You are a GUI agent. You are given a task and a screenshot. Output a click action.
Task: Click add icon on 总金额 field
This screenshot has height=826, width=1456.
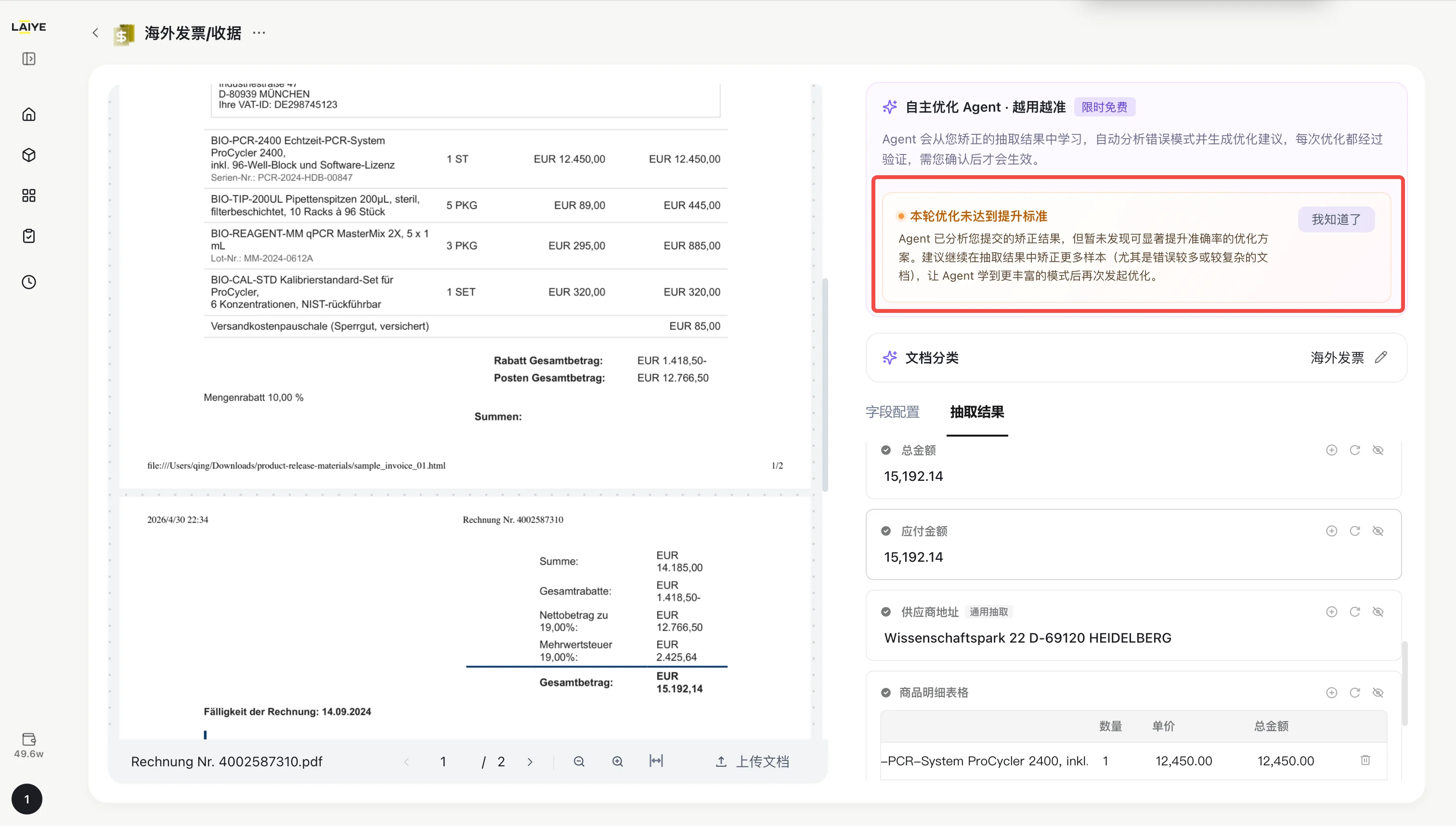(1331, 450)
